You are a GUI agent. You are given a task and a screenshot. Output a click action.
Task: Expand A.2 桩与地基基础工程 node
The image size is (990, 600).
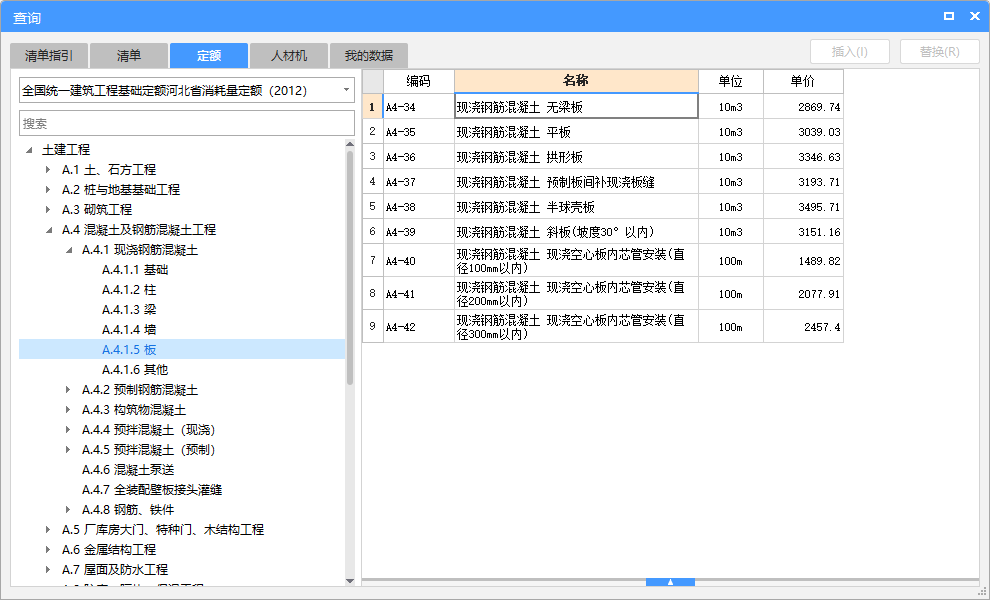[x=48, y=189]
